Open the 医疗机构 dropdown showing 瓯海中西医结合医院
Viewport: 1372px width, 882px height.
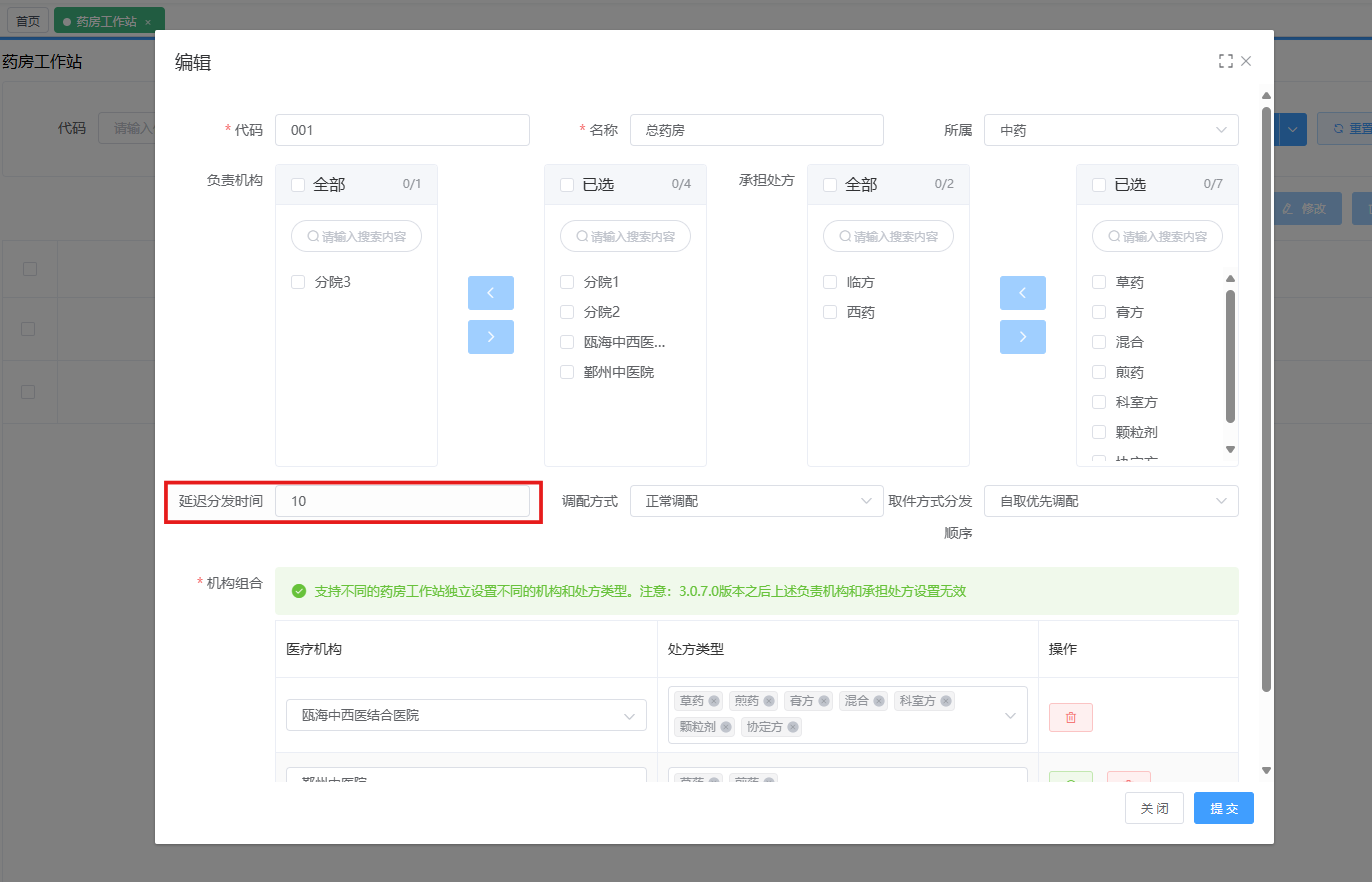465,715
